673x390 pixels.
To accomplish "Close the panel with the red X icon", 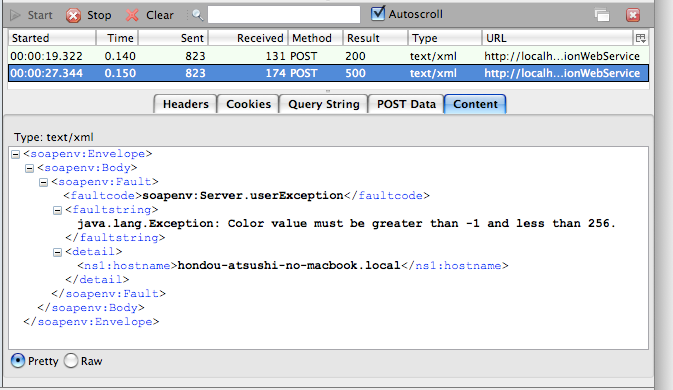I will coord(633,15).
